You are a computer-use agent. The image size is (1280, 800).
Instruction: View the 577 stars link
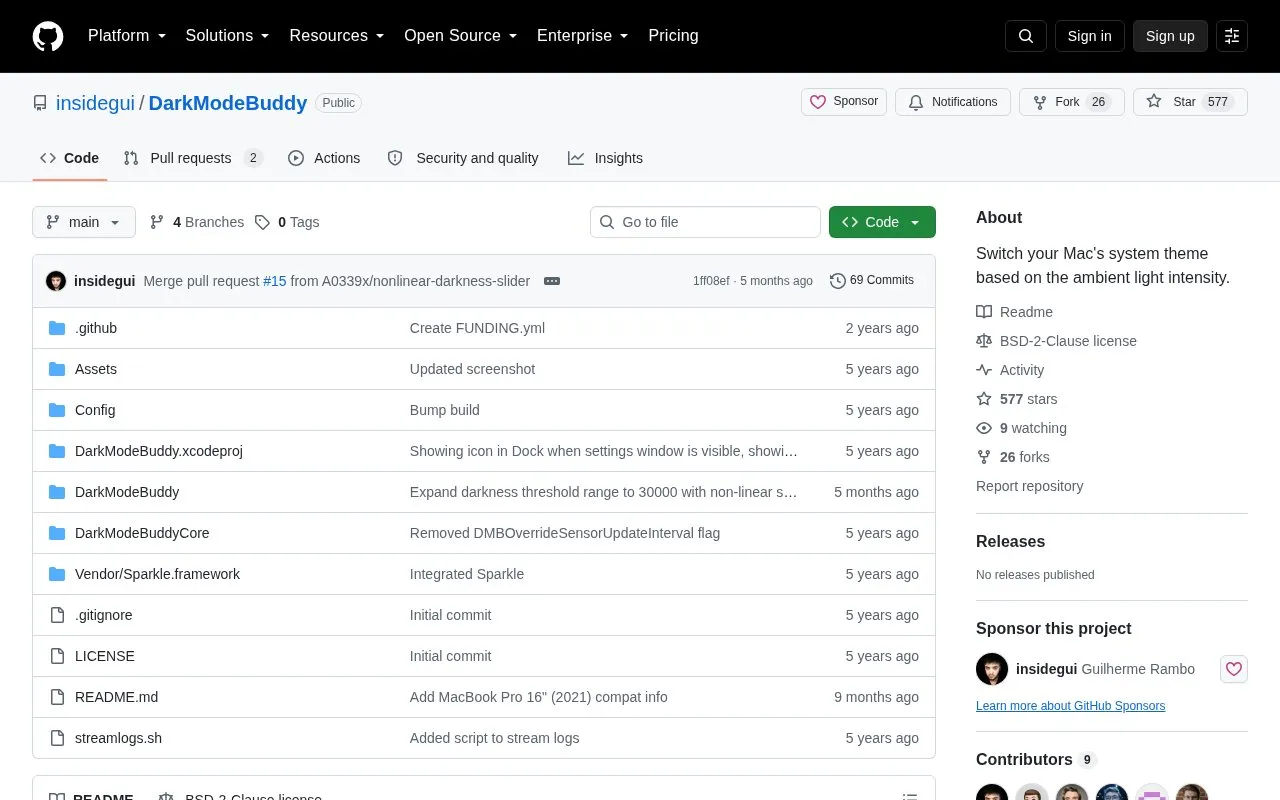click(1016, 399)
